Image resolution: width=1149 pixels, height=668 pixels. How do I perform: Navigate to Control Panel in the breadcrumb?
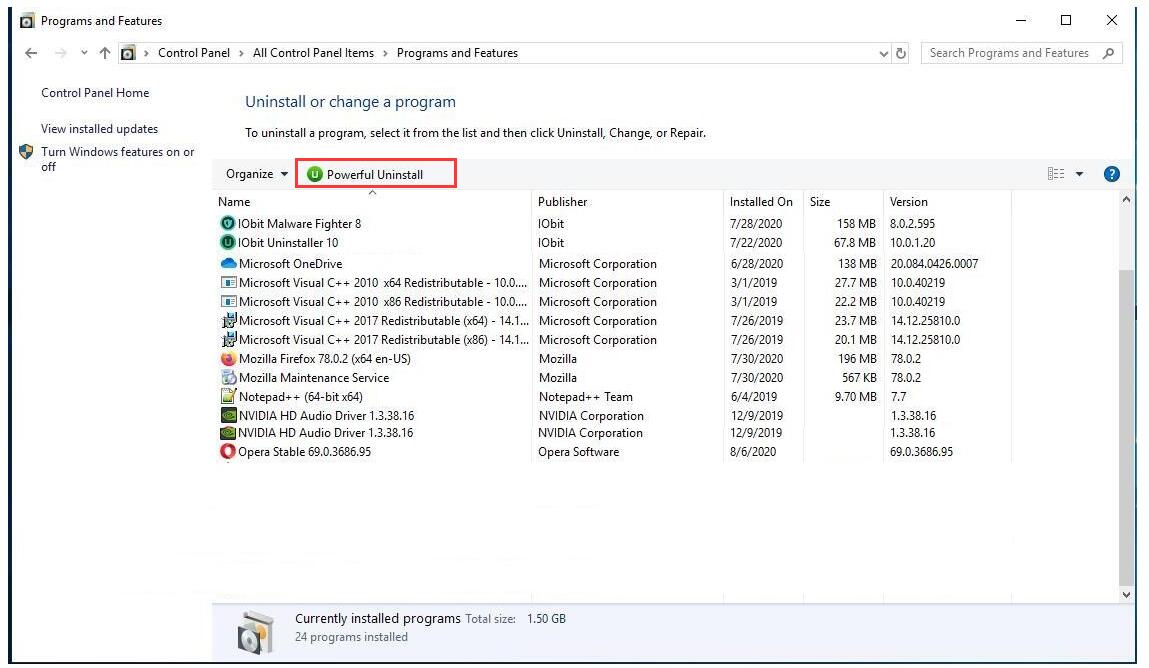point(194,53)
